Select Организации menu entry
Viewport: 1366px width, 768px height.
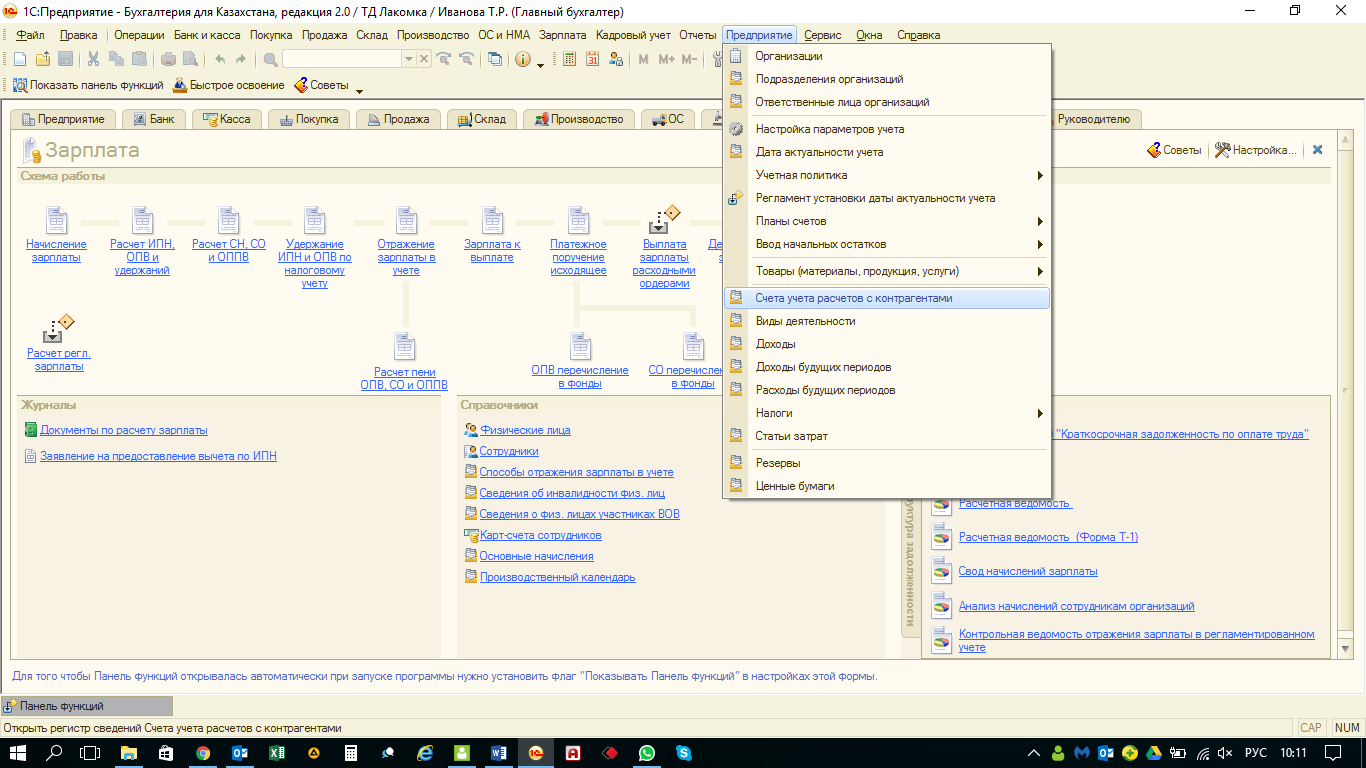coord(886,56)
